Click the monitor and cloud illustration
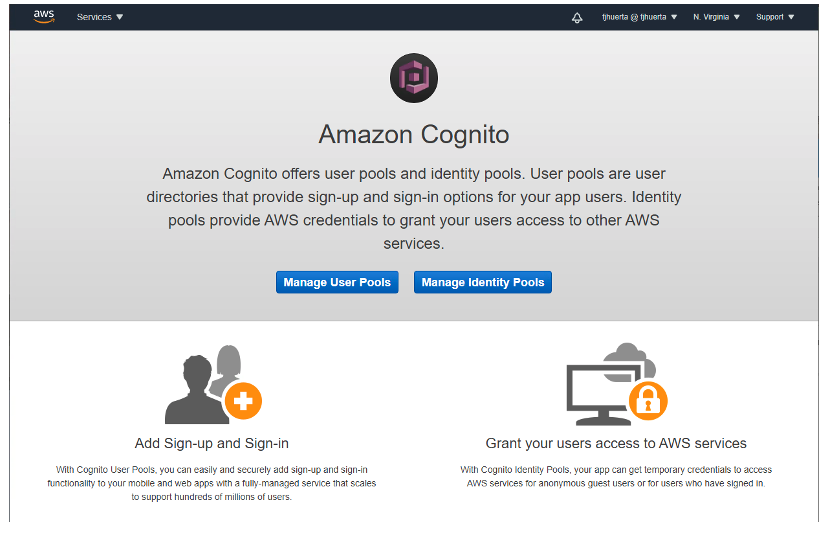 click(616, 384)
